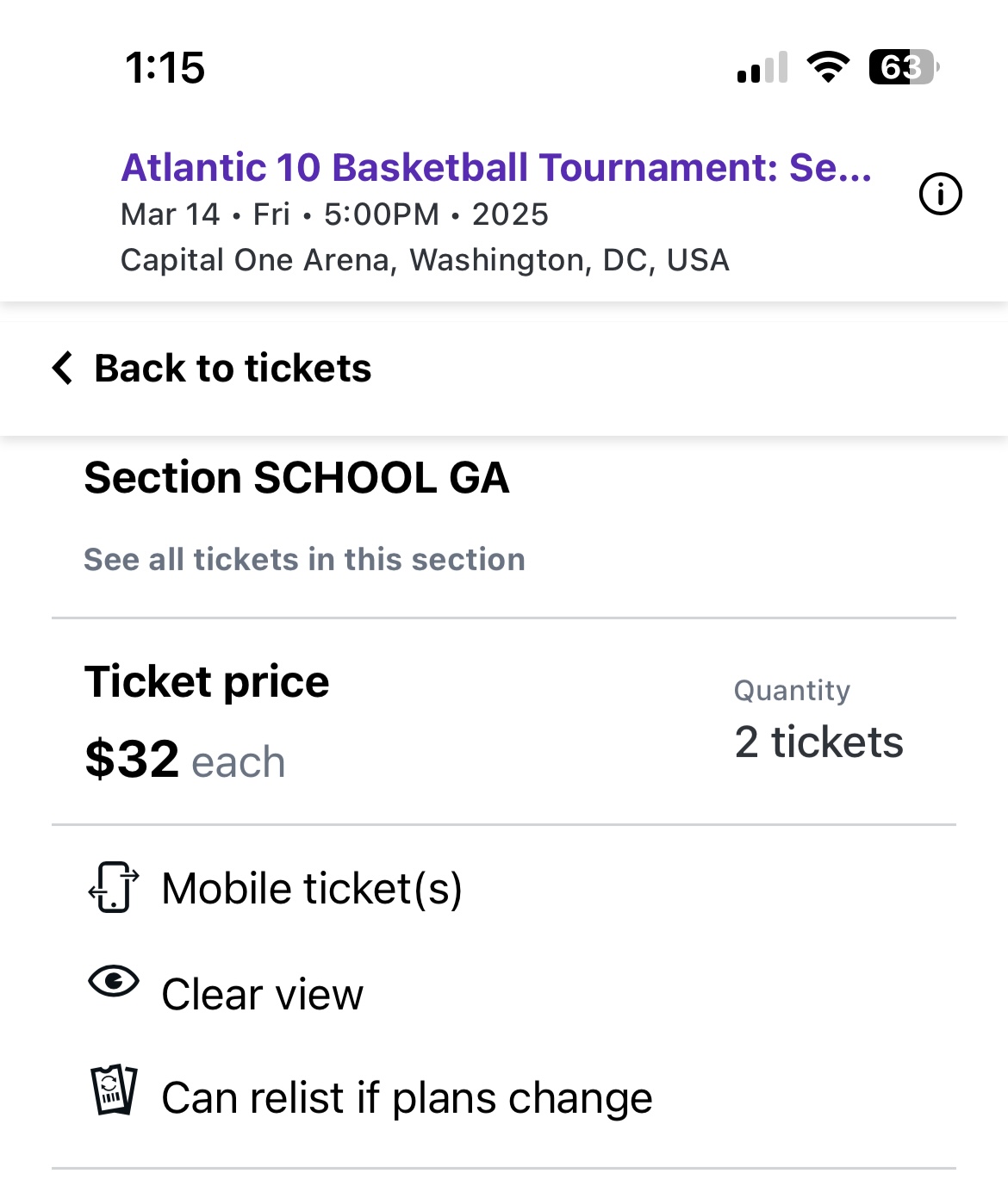Tap the $32 each price
The height and width of the screenshot is (1180, 1008).
(x=185, y=761)
